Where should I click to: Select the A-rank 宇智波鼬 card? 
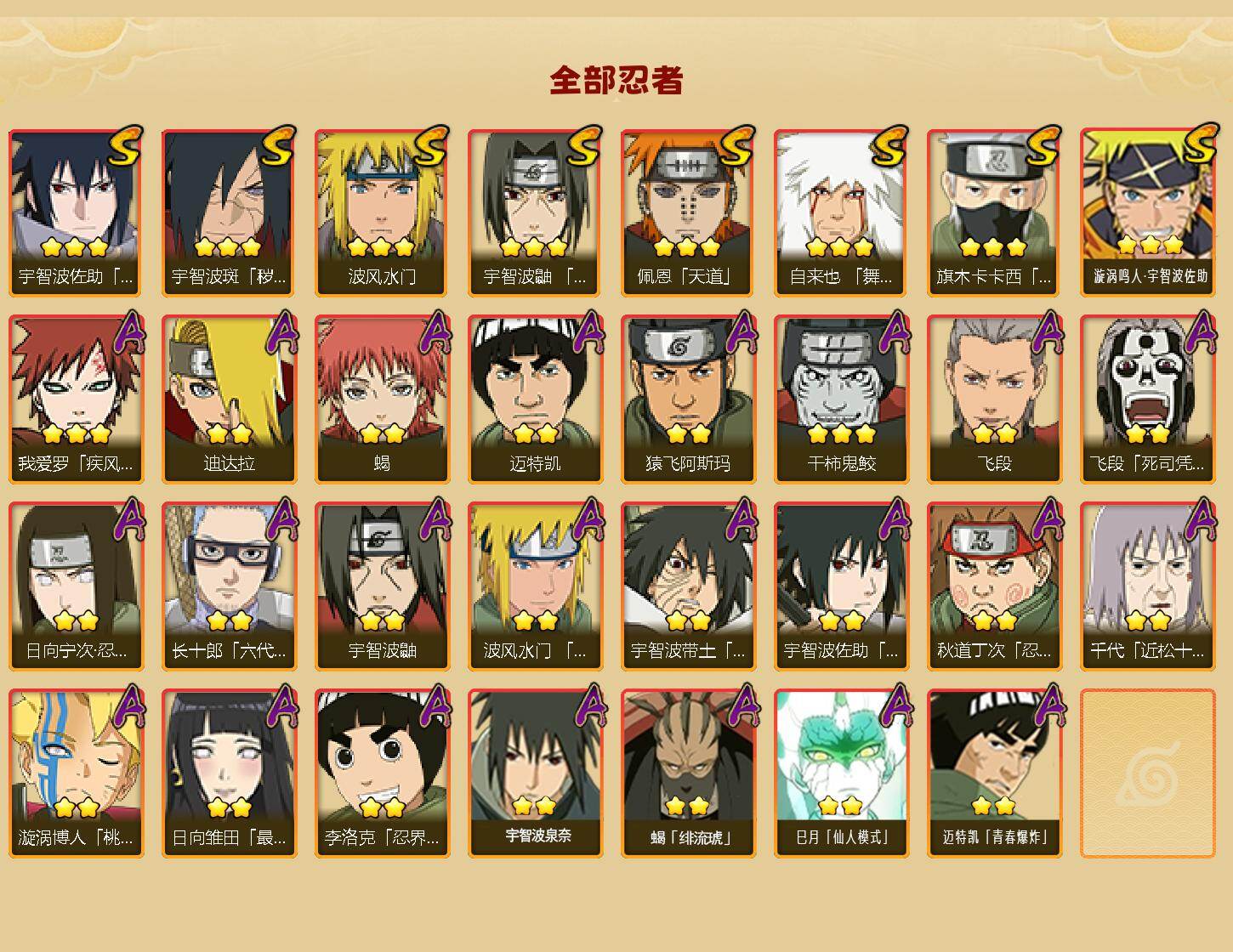(382, 586)
